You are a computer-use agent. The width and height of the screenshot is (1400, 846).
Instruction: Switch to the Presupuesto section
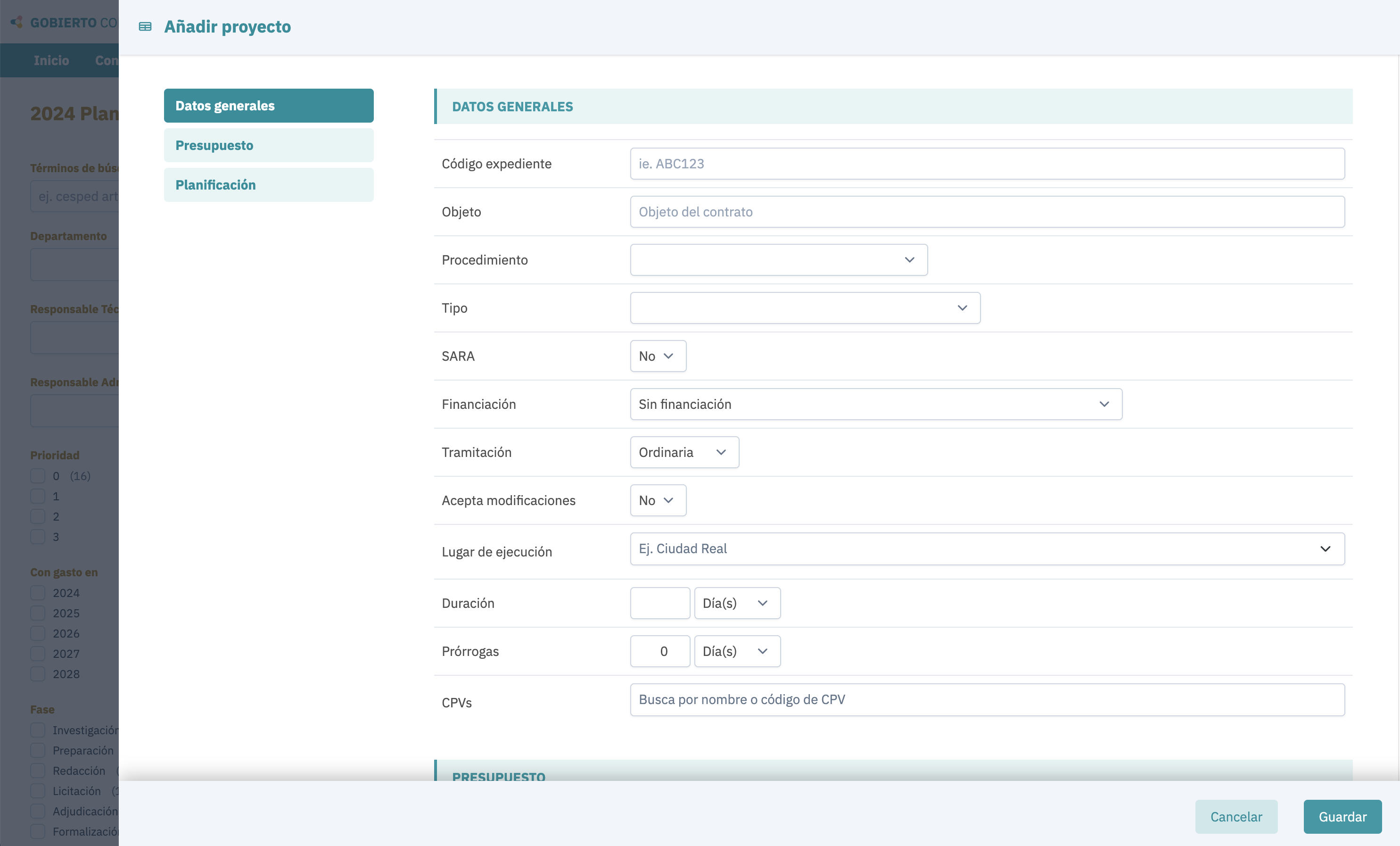click(269, 146)
